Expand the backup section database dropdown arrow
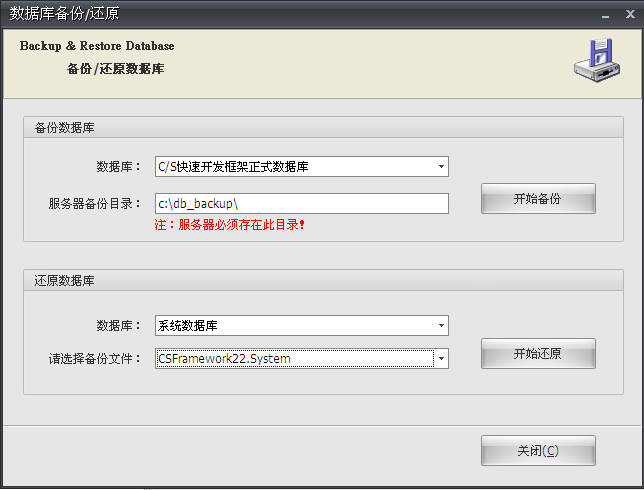 440,166
